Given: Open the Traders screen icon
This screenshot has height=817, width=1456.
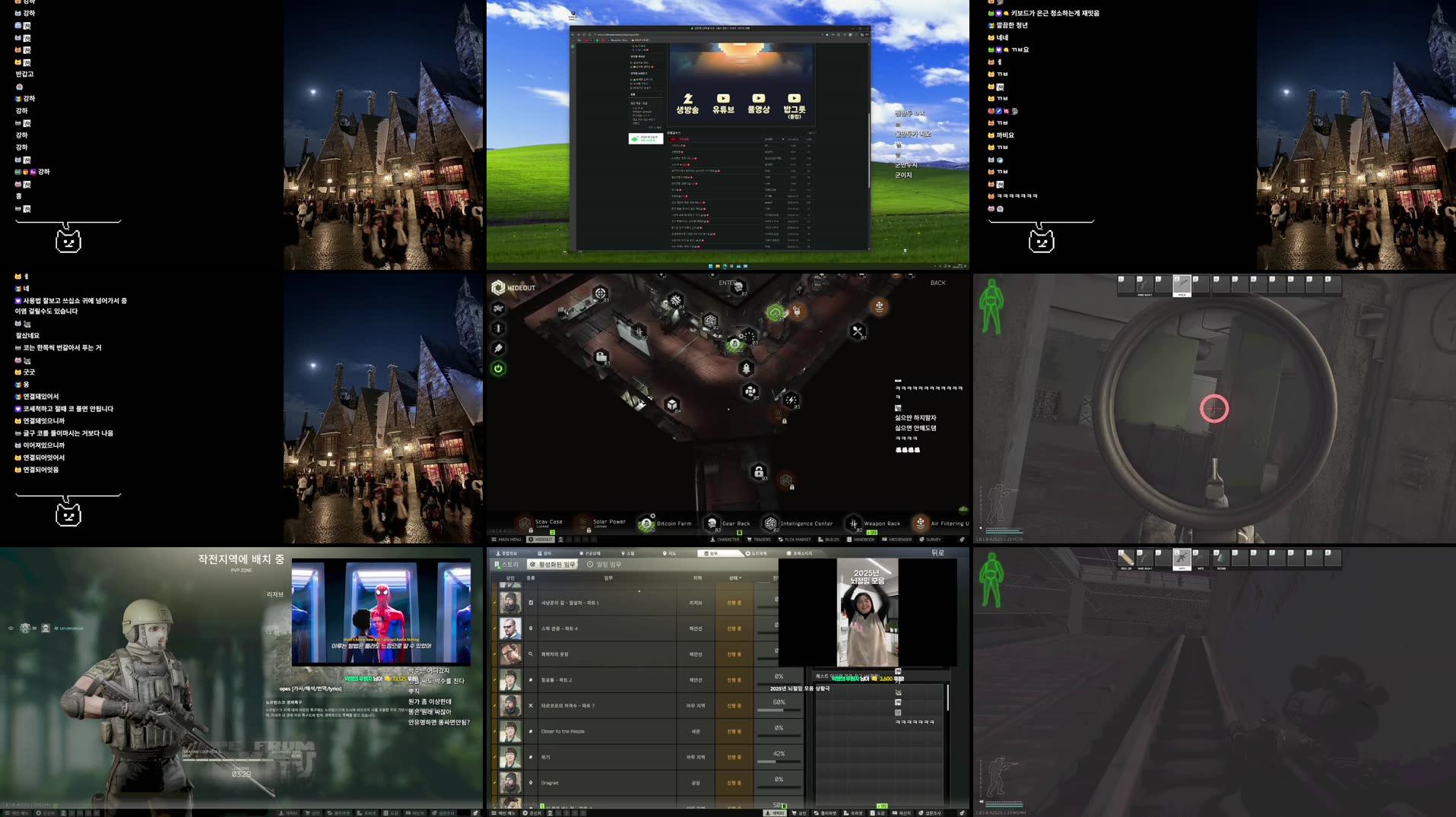Looking at the screenshot, I should coord(760,537).
